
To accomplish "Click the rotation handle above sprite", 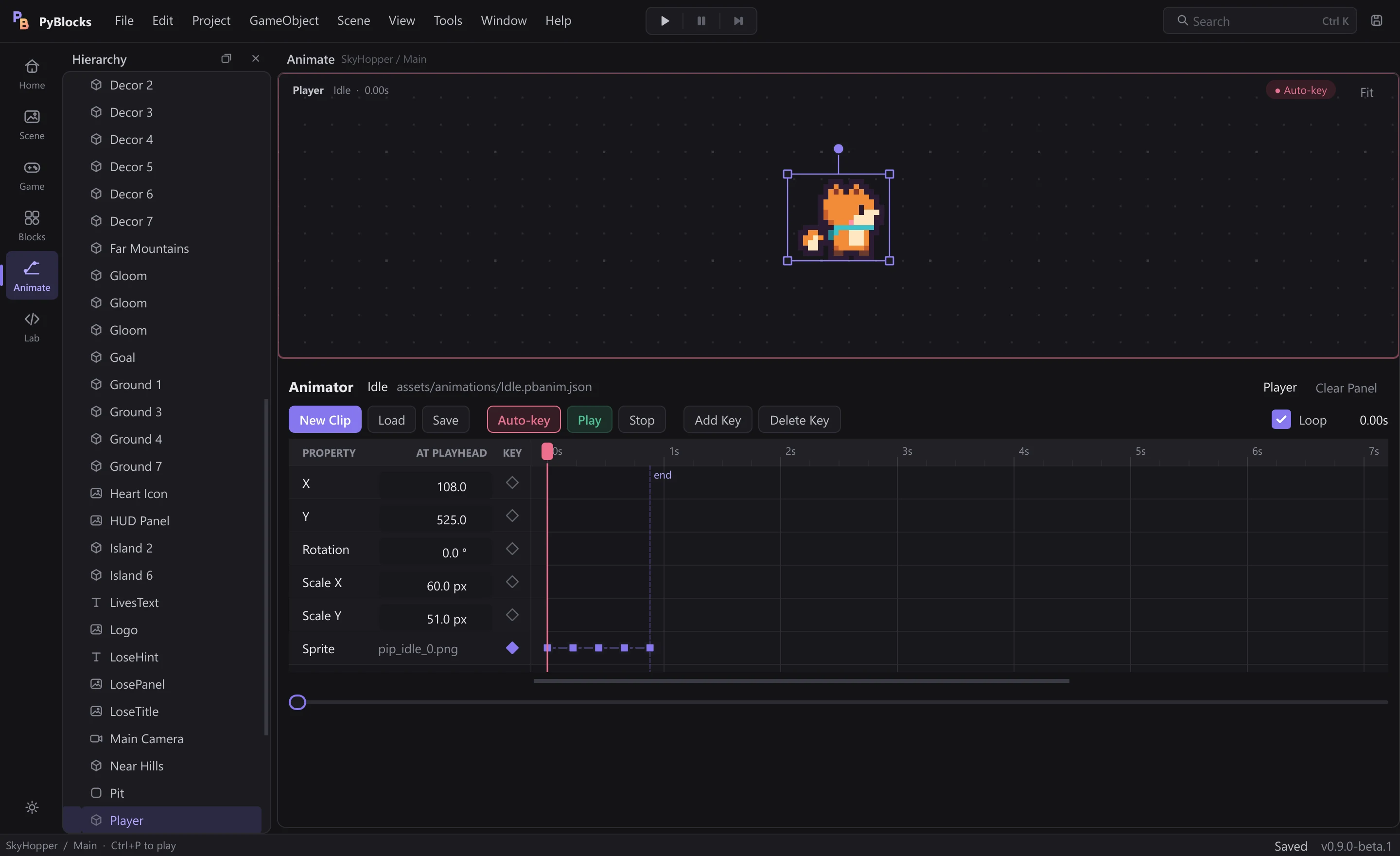I will [838, 149].
